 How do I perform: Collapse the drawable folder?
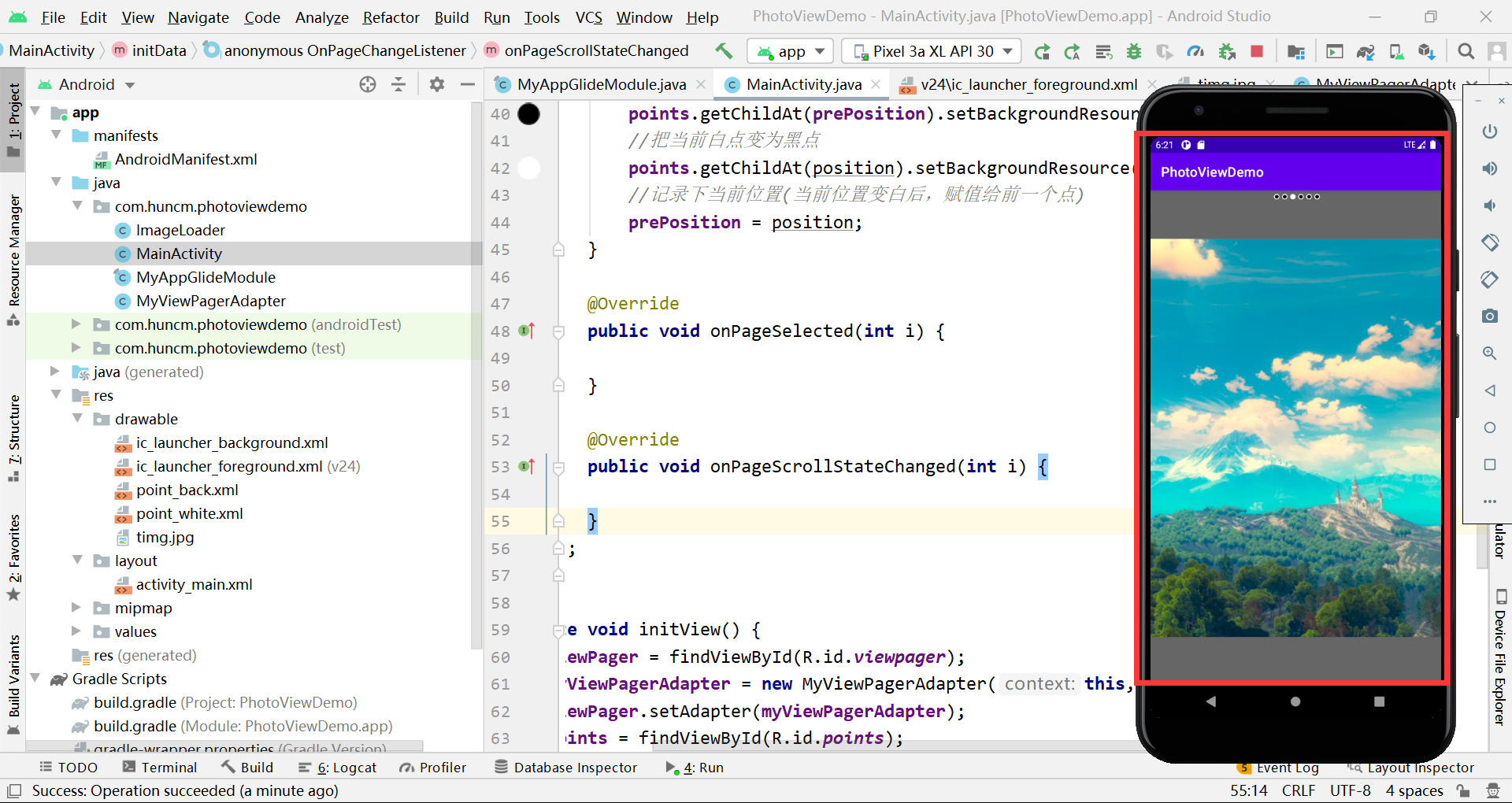point(77,419)
